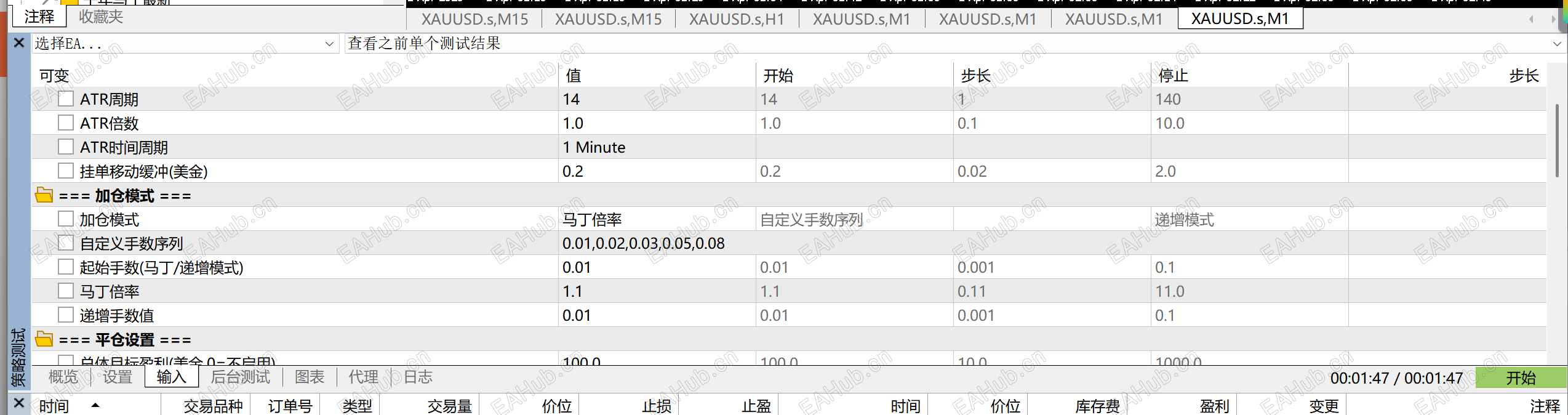This screenshot has width=1568, height=415.
Task: Click the green 开始 button
Action: coord(1521,377)
